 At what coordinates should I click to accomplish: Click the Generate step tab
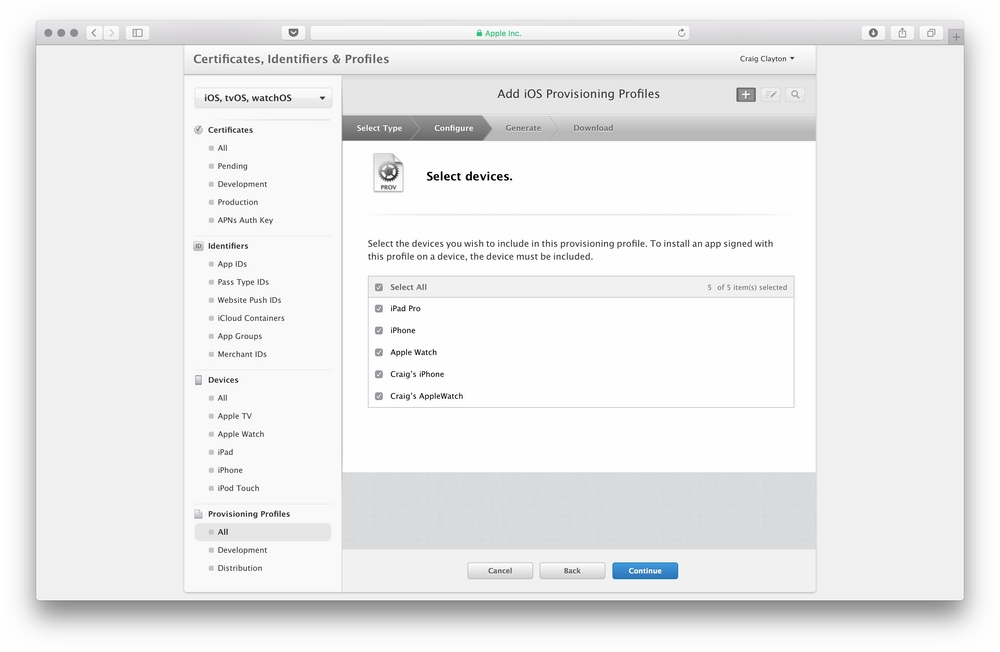point(523,128)
